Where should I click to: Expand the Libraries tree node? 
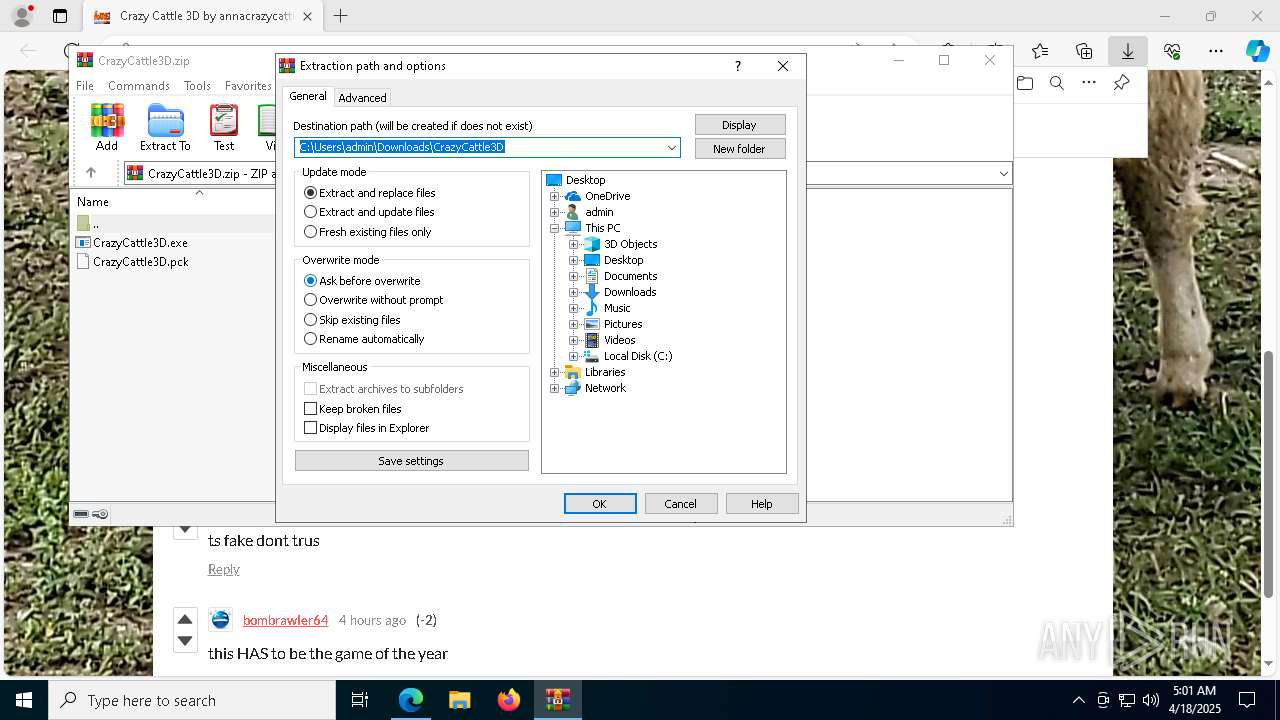tap(555, 372)
